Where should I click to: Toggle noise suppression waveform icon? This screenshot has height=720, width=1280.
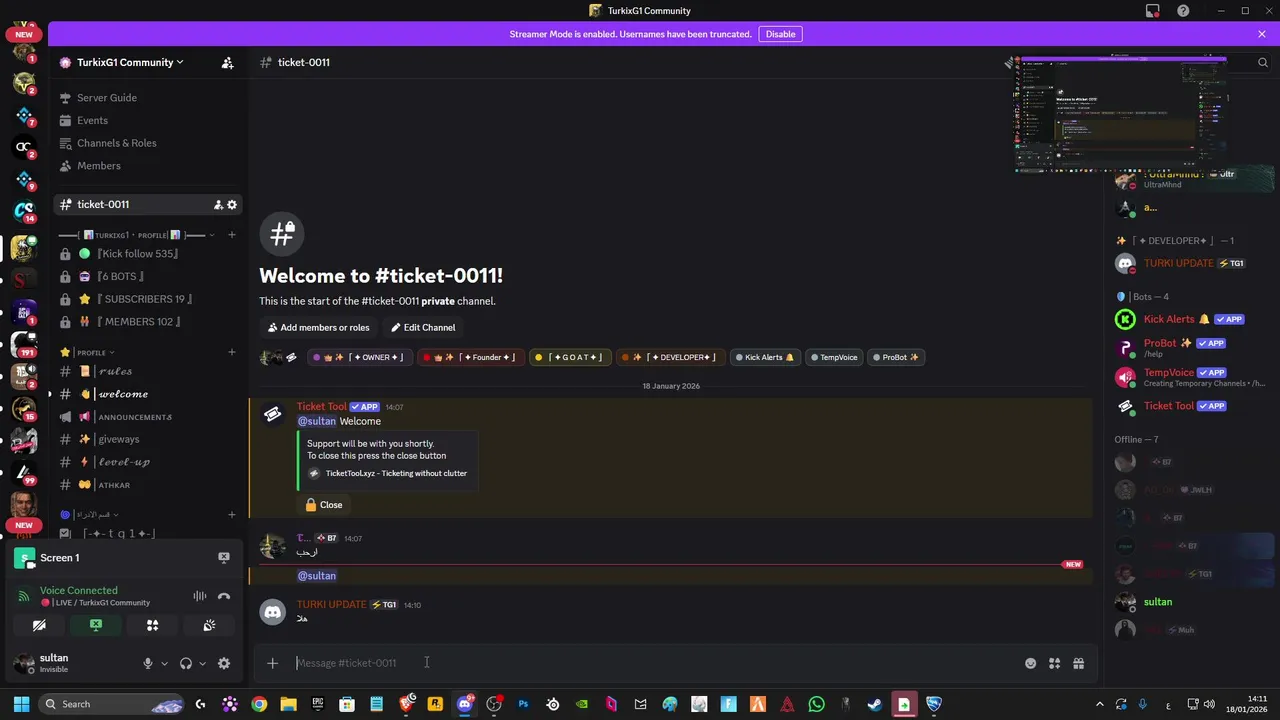(x=200, y=596)
